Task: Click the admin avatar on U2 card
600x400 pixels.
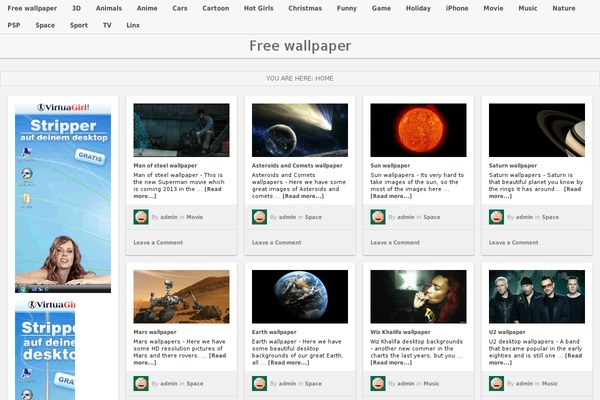Action: (496, 384)
